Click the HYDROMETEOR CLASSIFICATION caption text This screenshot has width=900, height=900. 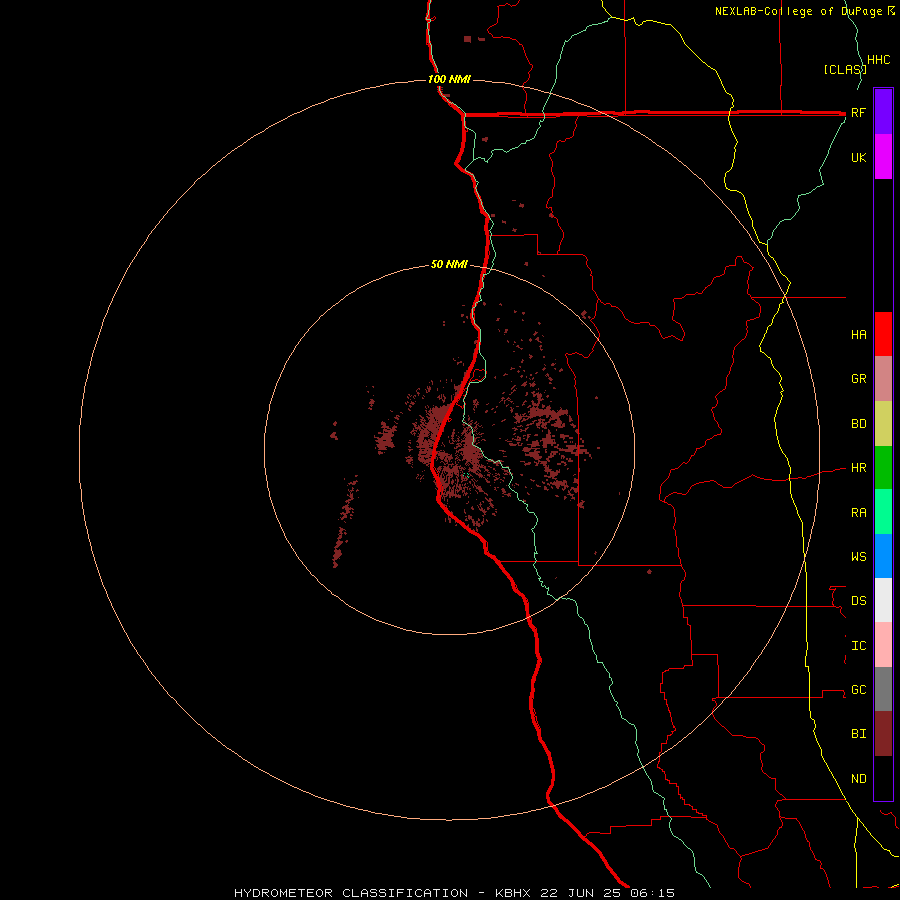(351, 893)
